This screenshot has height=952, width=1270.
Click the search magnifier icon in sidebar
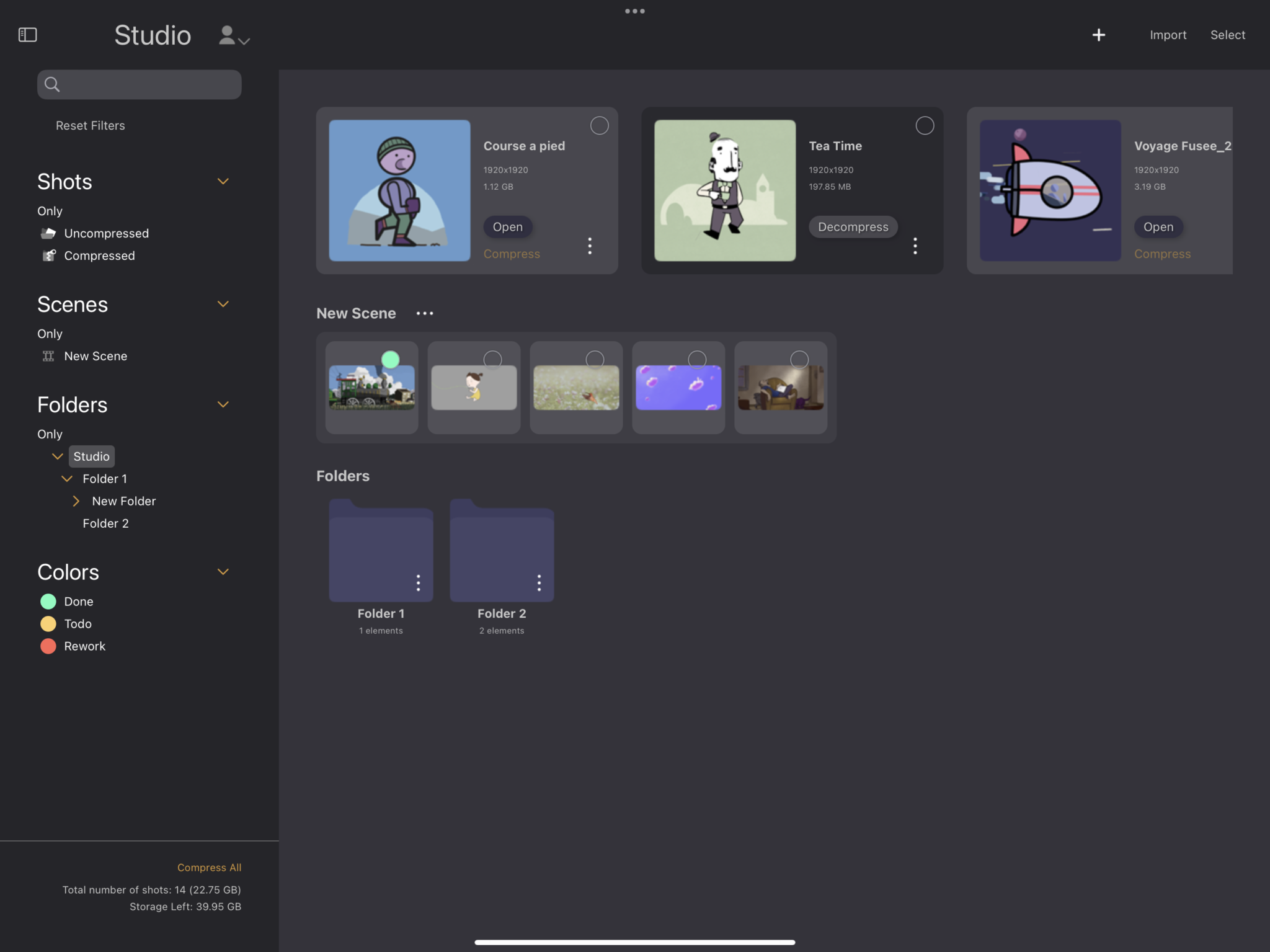52,84
